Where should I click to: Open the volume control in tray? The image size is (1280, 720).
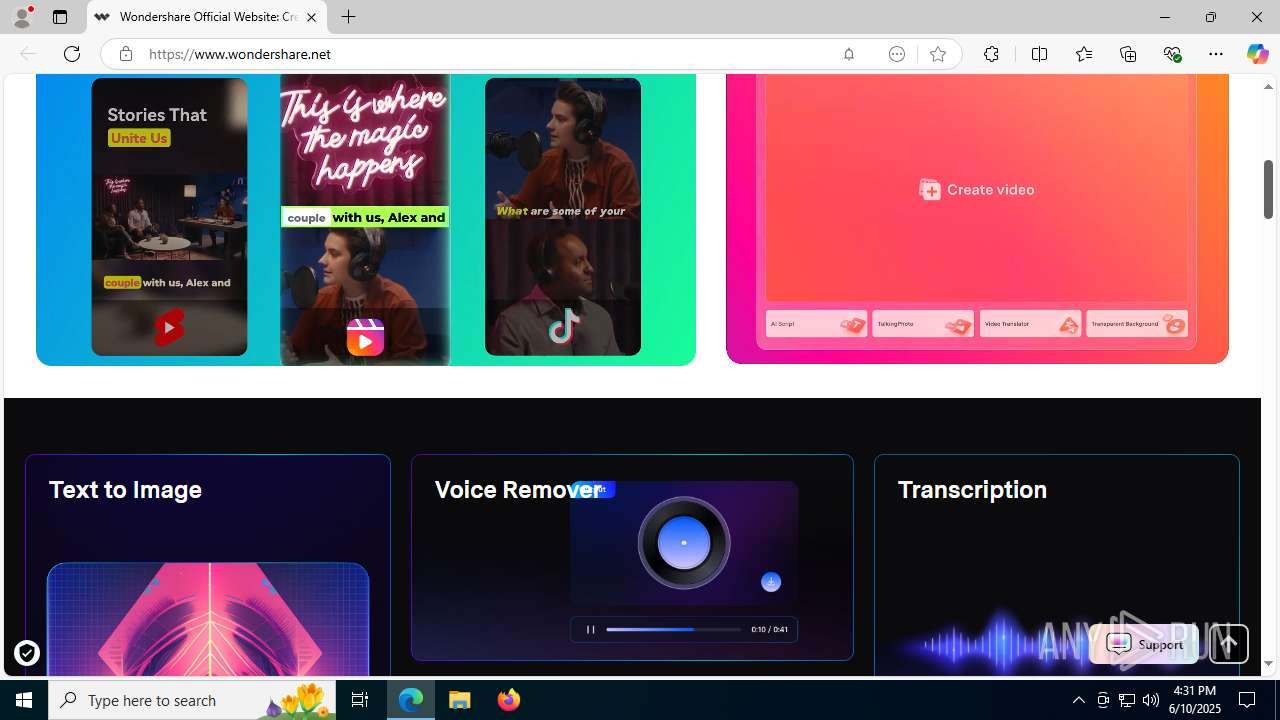click(1151, 700)
